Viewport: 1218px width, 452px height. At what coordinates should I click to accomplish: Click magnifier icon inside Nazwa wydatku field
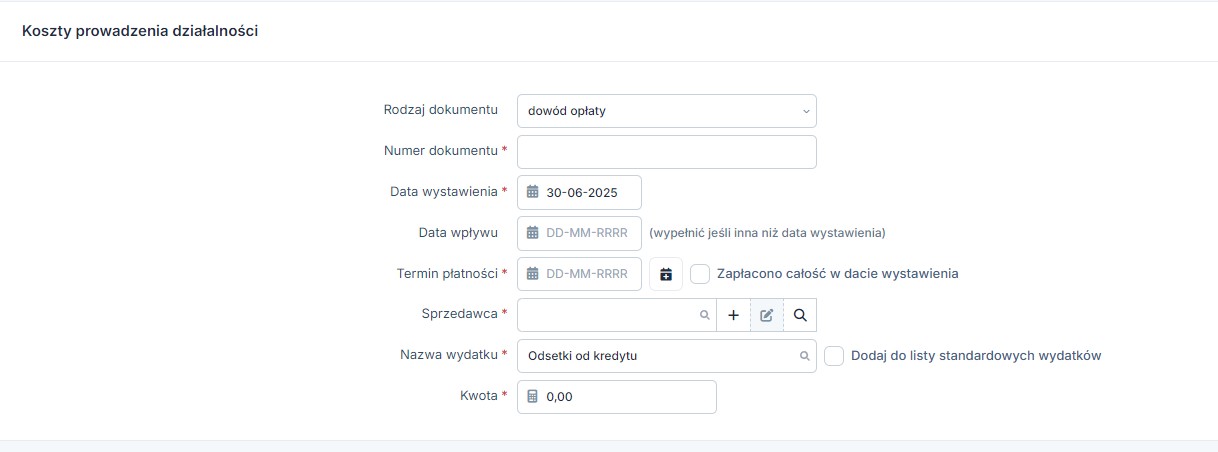click(x=804, y=356)
